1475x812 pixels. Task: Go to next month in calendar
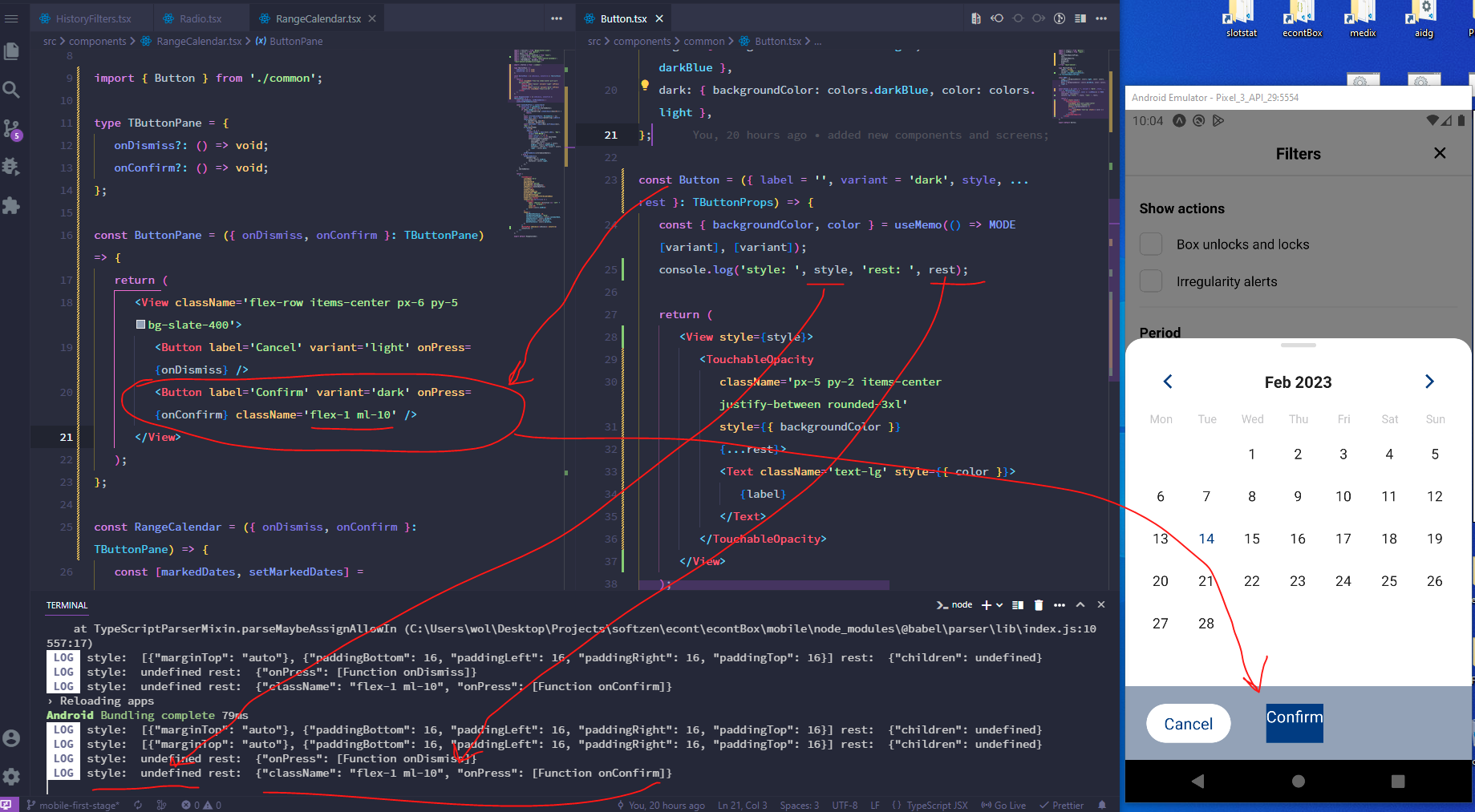tap(1429, 382)
